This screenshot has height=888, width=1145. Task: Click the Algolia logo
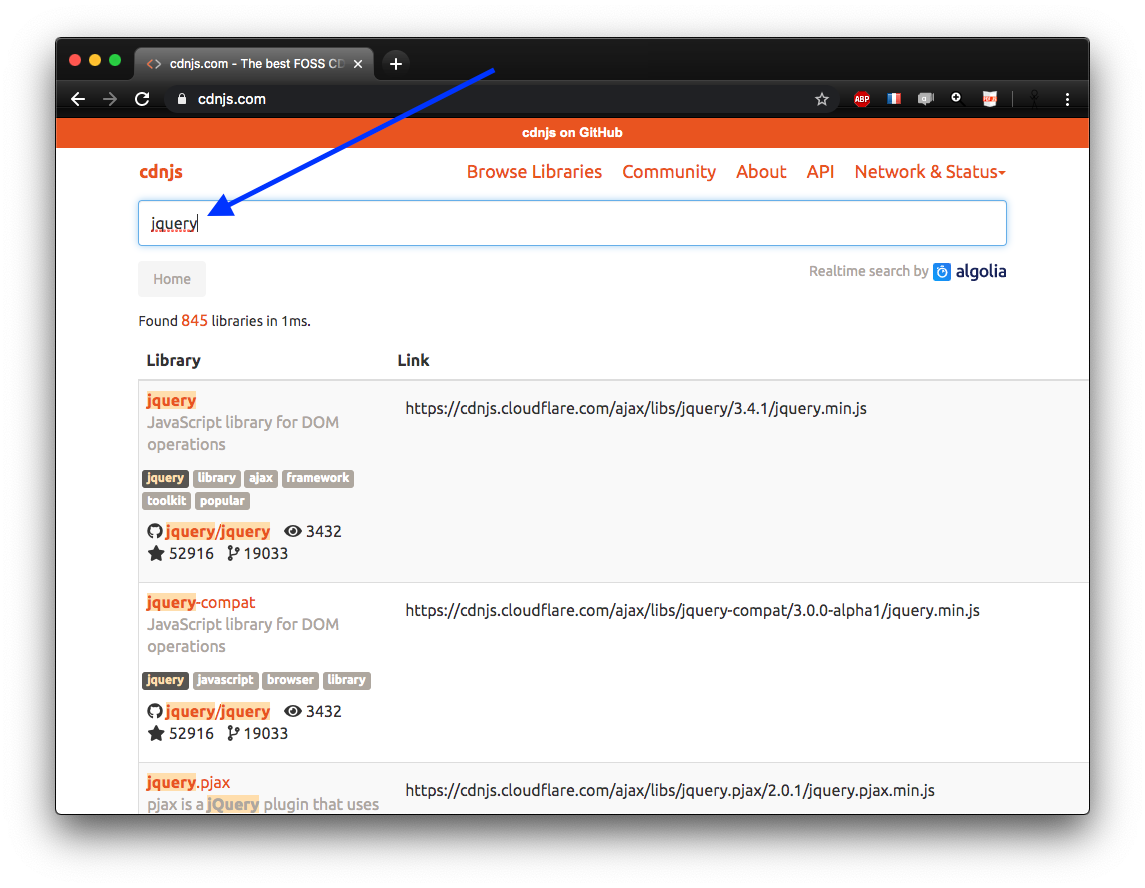pos(969,271)
